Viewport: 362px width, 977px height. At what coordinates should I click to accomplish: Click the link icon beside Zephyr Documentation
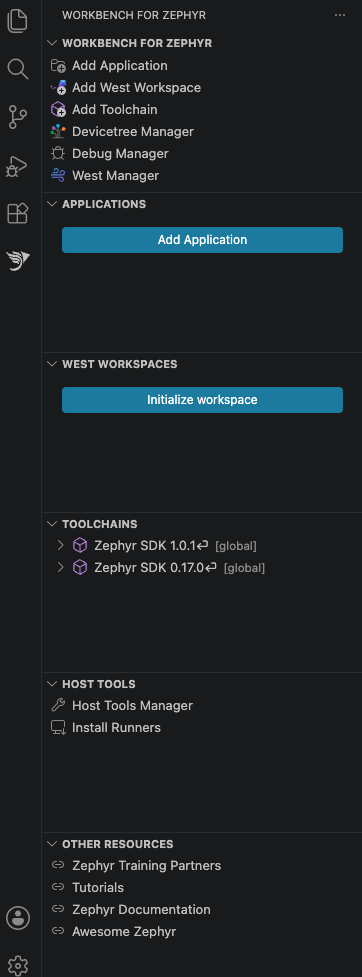tap(58, 910)
